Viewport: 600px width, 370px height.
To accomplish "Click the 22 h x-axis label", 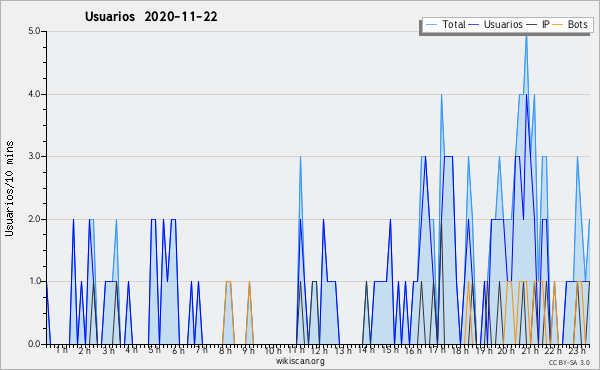I will [x=553, y=350].
